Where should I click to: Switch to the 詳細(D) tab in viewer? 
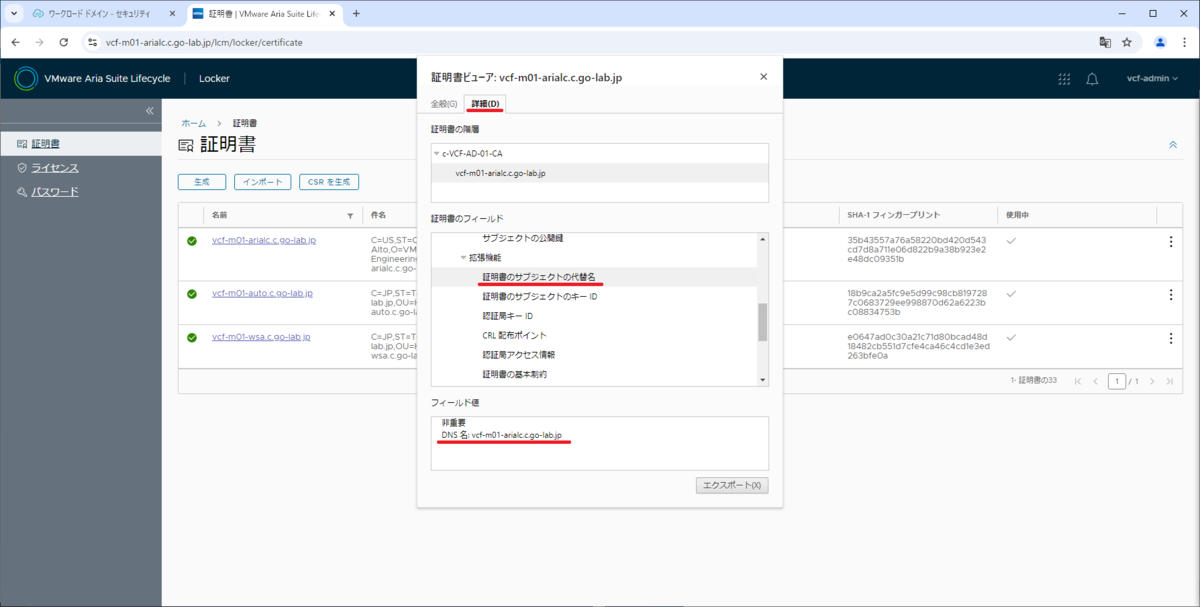[486, 104]
